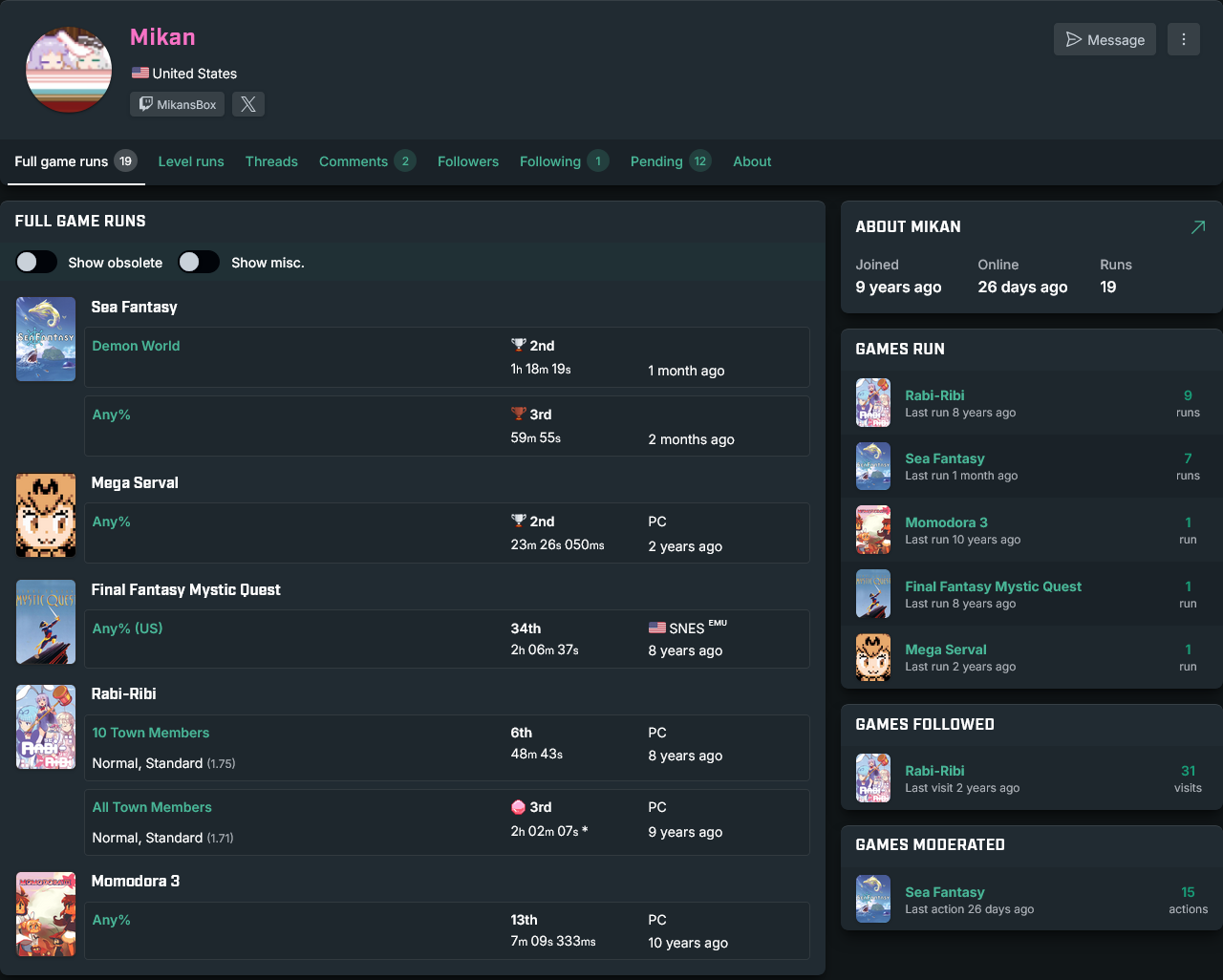This screenshot has height=980, width=1223.
Task: Click the 23m 26s 050ms run time
Action: (558, 544)
